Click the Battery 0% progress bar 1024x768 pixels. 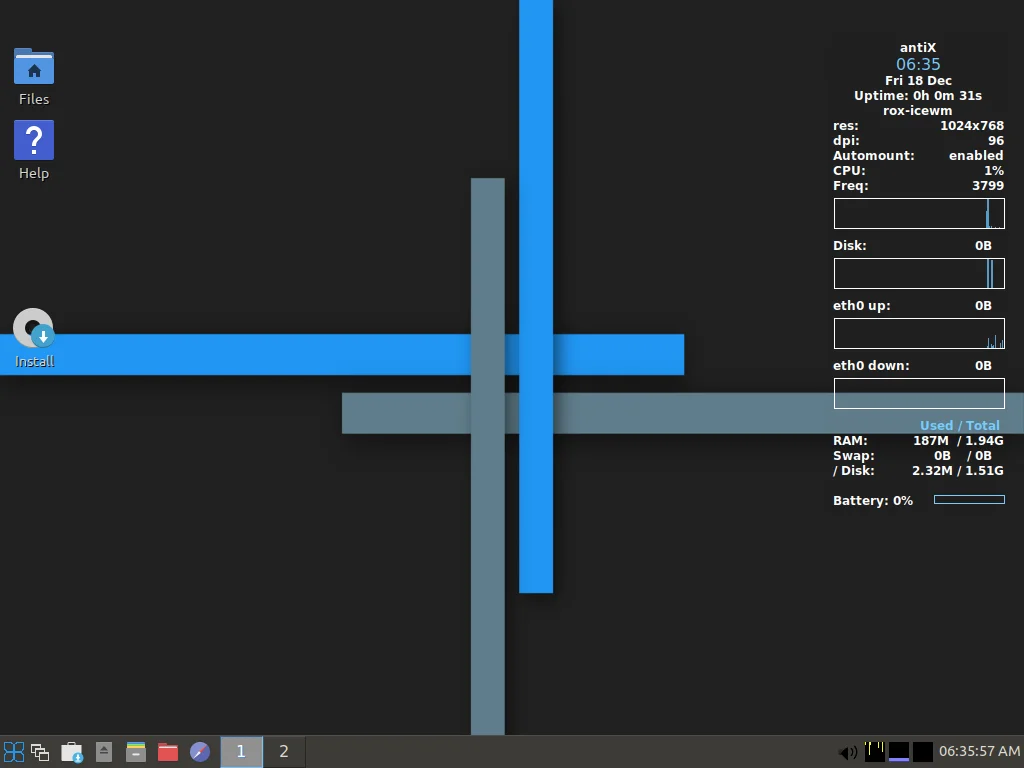[969, 500]
